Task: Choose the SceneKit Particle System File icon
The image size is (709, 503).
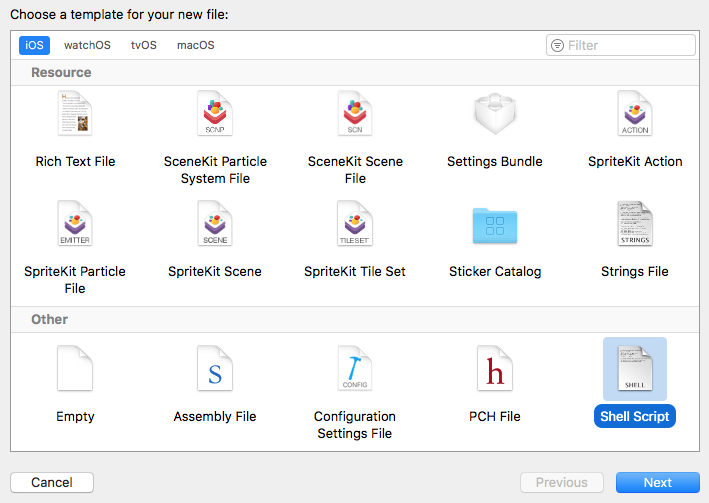Action: point(215,114)
